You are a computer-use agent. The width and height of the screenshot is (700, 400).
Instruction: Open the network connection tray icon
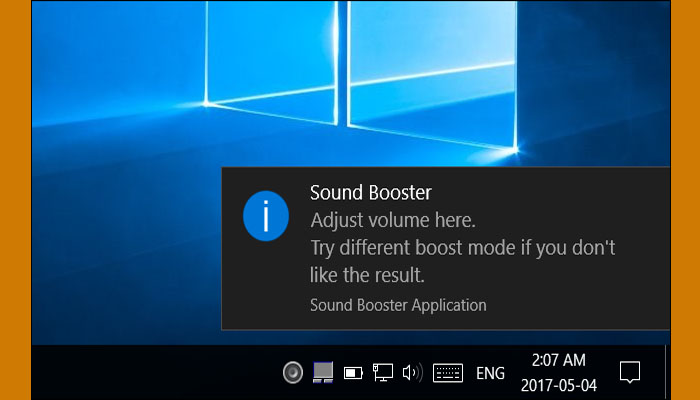(383, 372)
